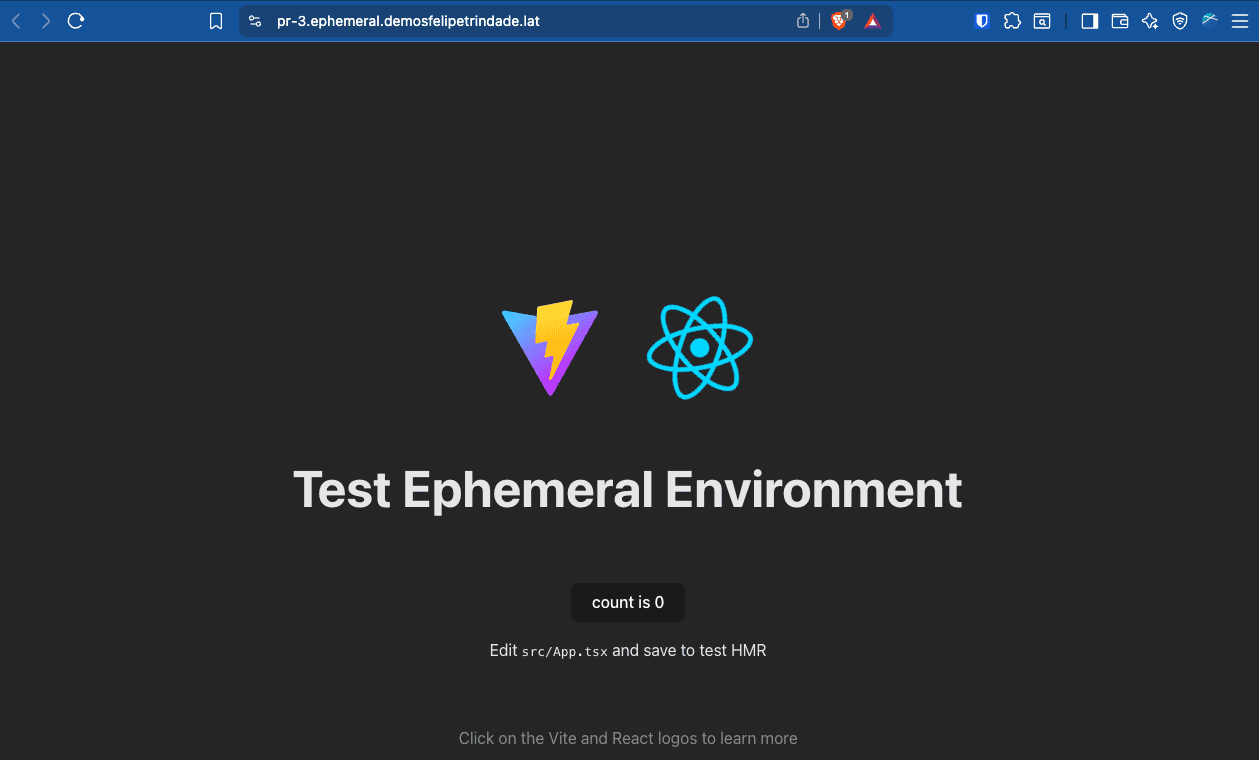Go back to the previous page
Viewport: 1259px width, 760px height.
coord(16,21)
